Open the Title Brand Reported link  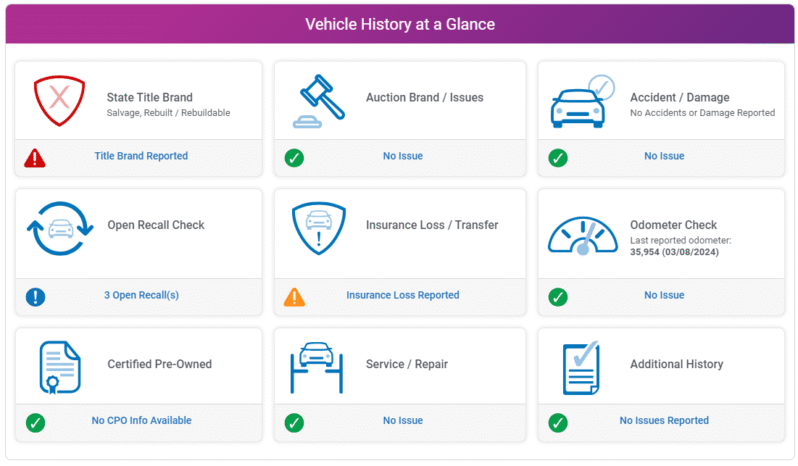[x=141, y=156]
